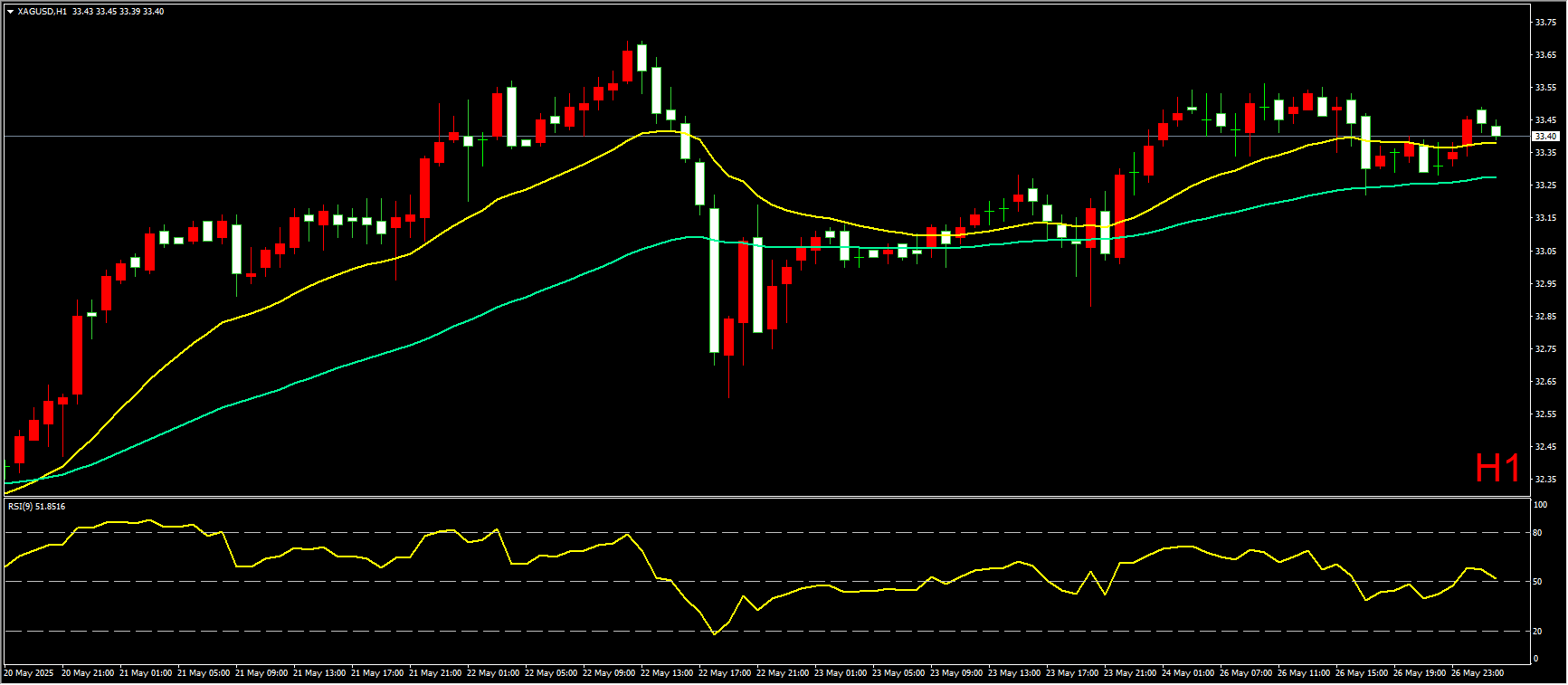Click the RSI scale value 80
Image resolution: width=1568 pixels, height=685 pixels.
coord(1538,533)
